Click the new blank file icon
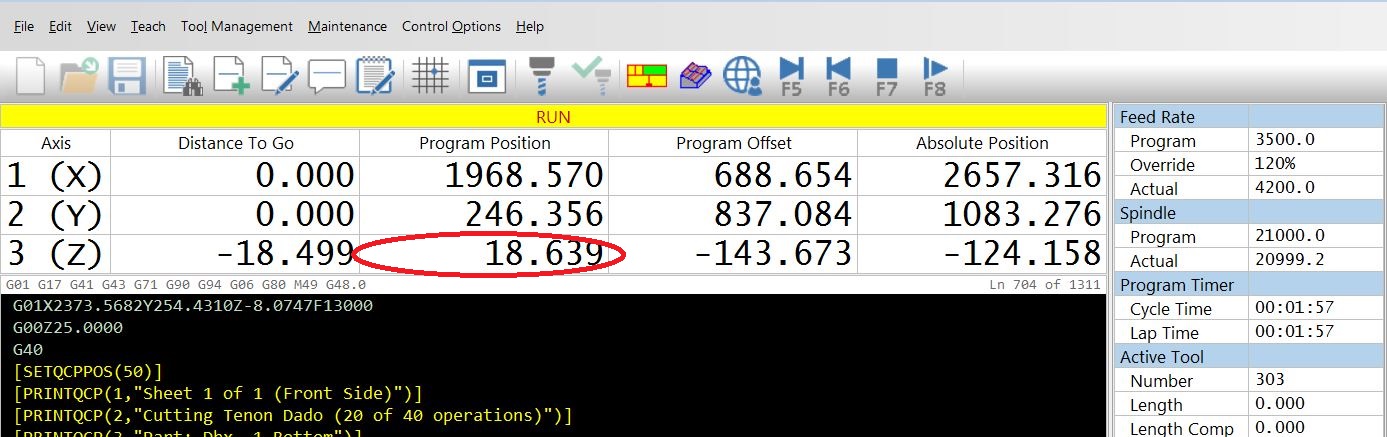Image resolution: width=1387 pixels, height=437 pixels. pyautogui.click(x=30, y=76)
